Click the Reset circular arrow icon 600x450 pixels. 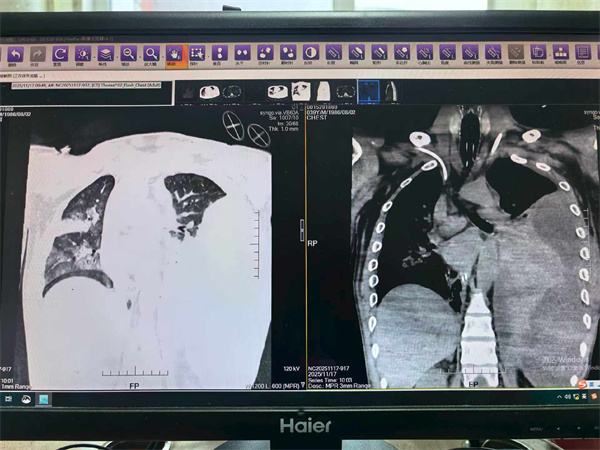[61, 53]
